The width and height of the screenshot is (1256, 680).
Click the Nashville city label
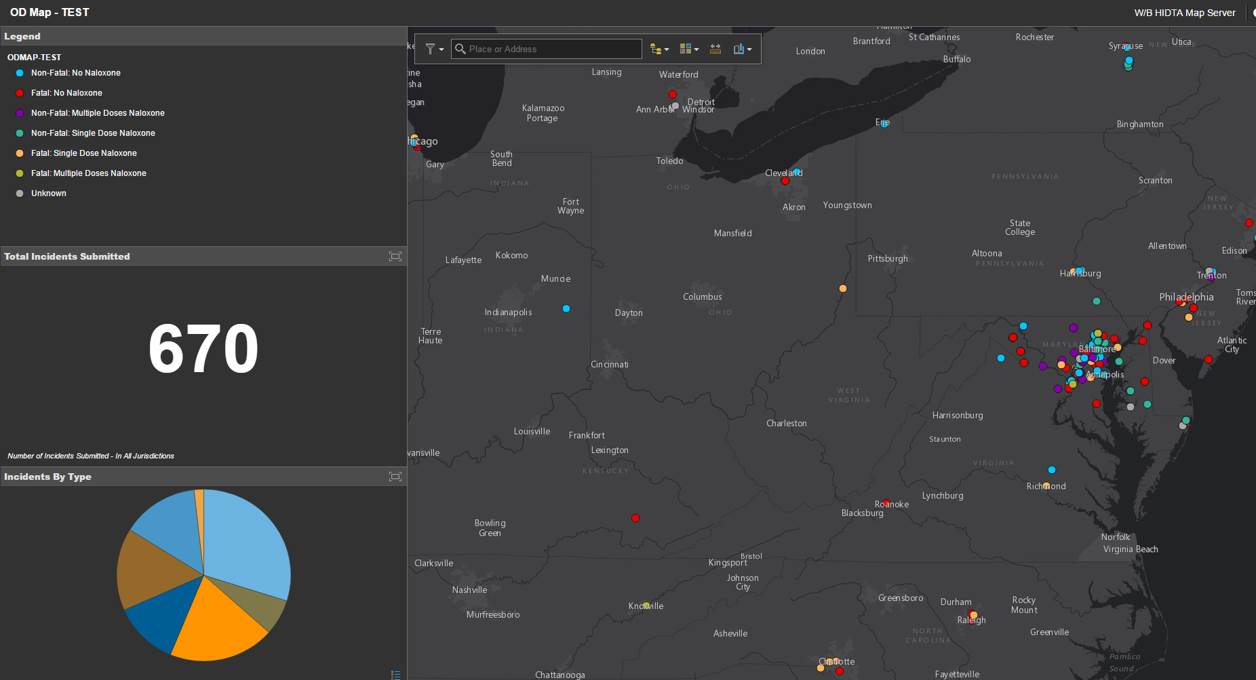[x=469, y=590]
